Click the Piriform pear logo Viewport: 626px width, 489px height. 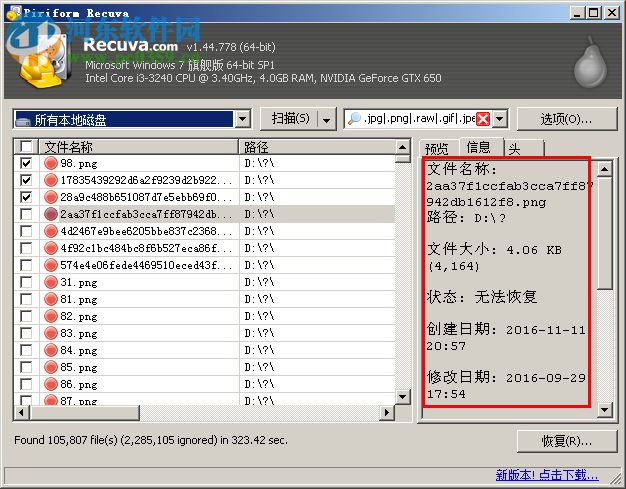click(590, 63)
